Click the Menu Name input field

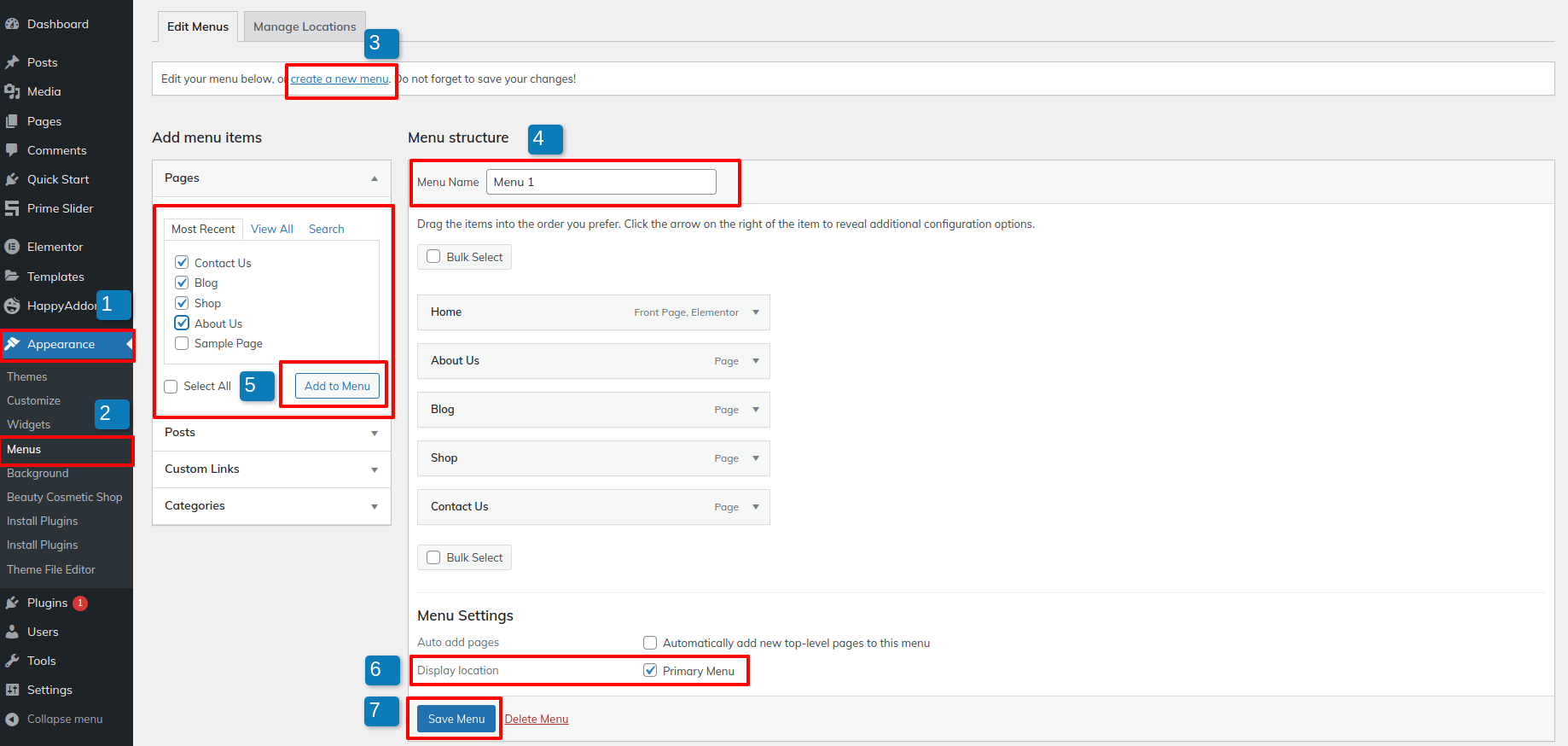click(601, 182)
